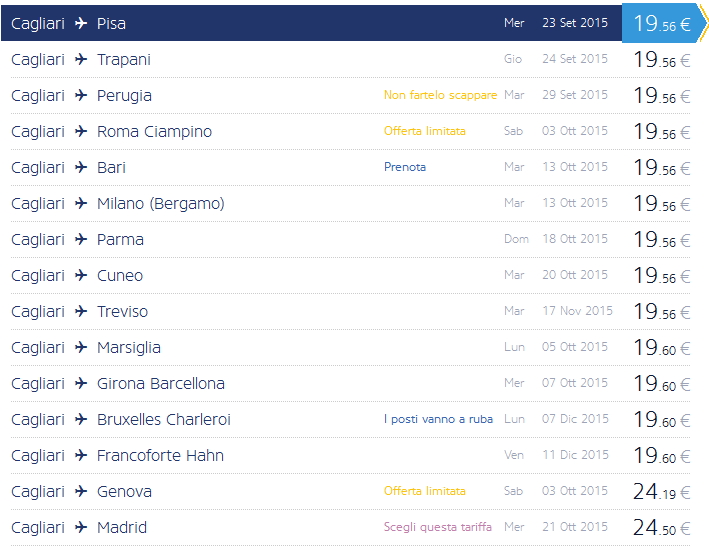
Task: Click the plane icon beside Marsiglia
Action: pyautogui.click(x=81, y=347)
